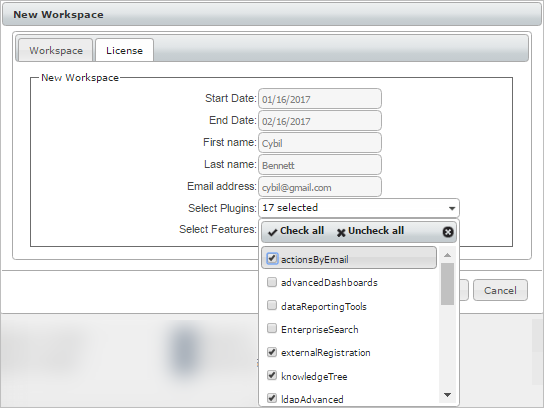Click the Email address input field
Viewport: 544px width, 408px height.
pos(320,187)
